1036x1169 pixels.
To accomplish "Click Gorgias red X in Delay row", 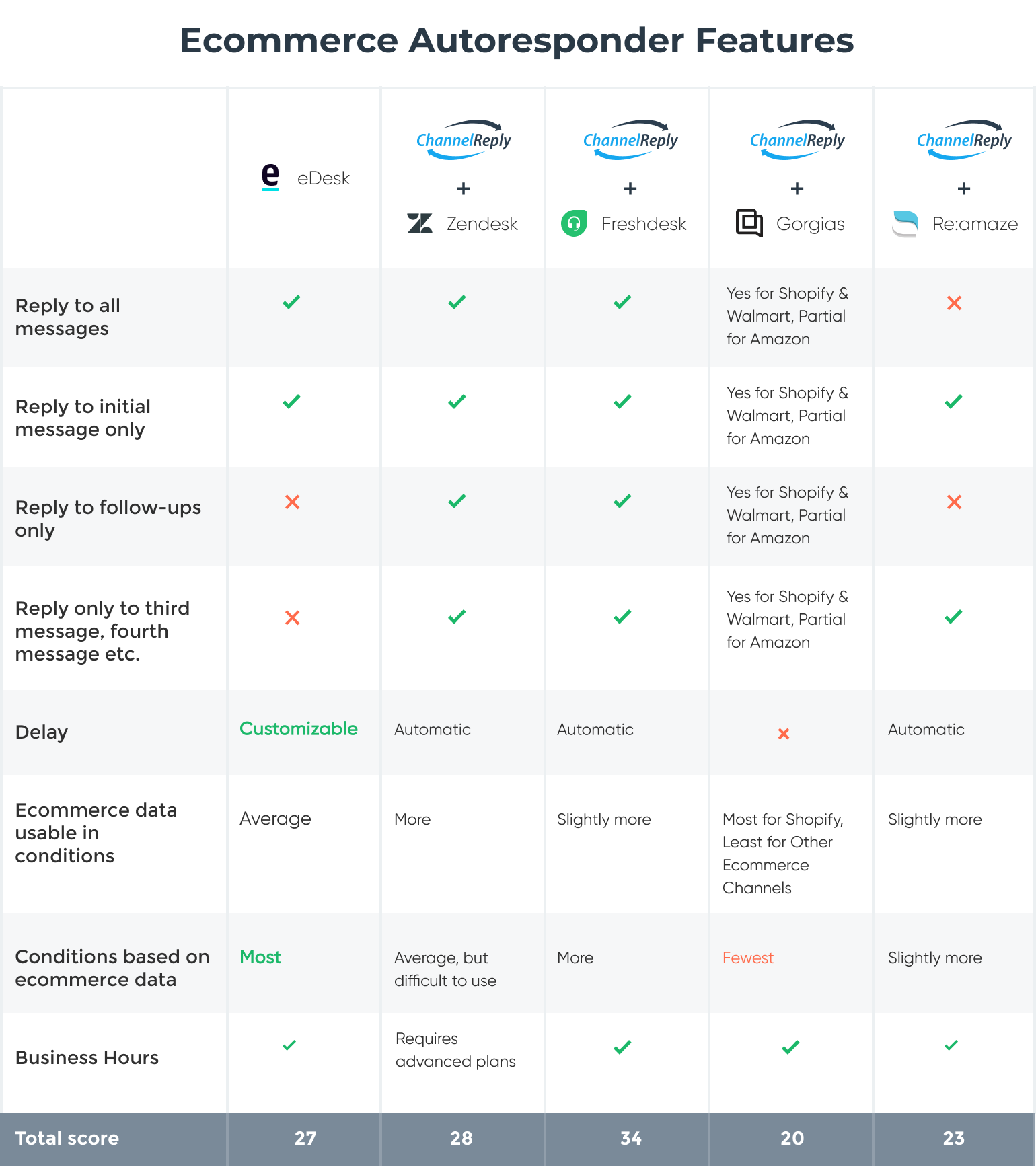I will 784,734.
